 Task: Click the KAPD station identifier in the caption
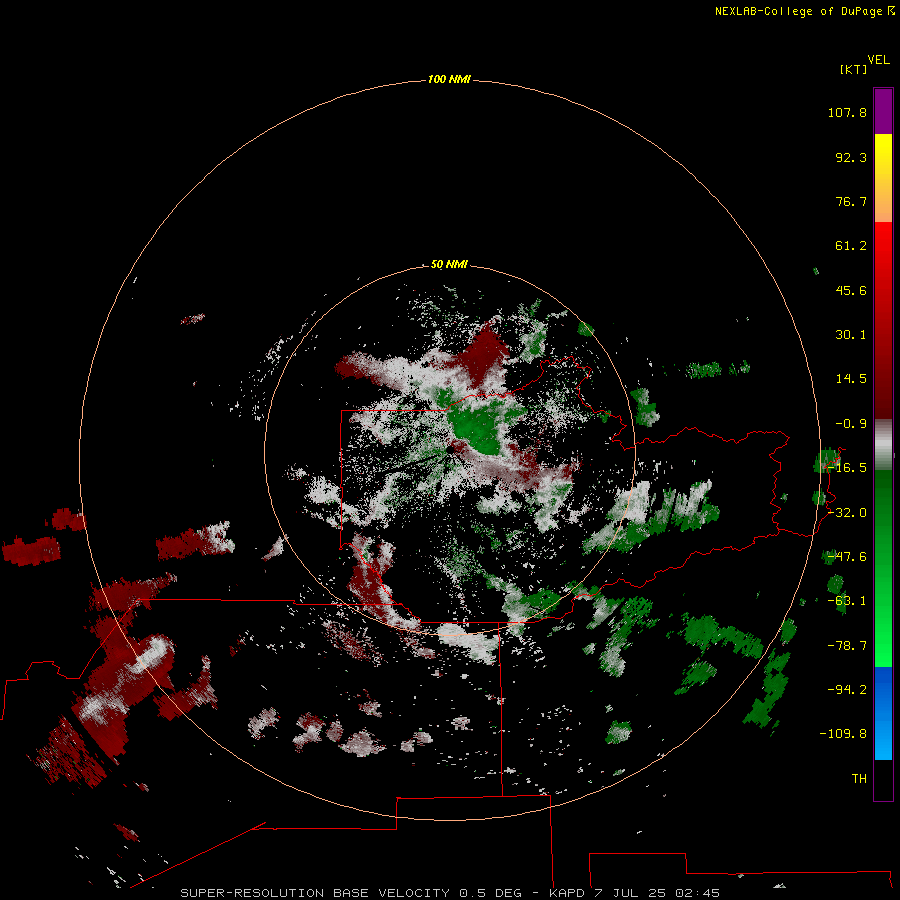[568, 893]
